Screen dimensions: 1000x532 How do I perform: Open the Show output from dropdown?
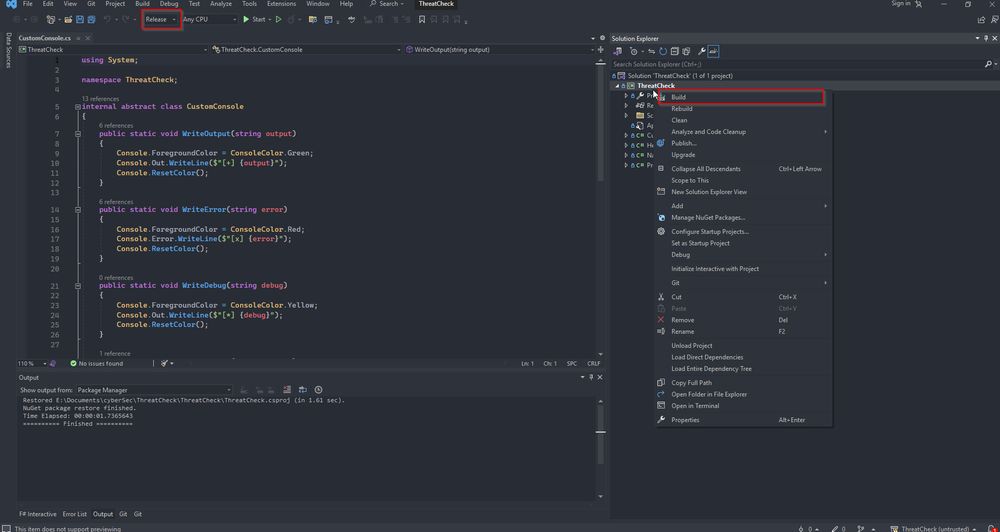pos(153,390)
